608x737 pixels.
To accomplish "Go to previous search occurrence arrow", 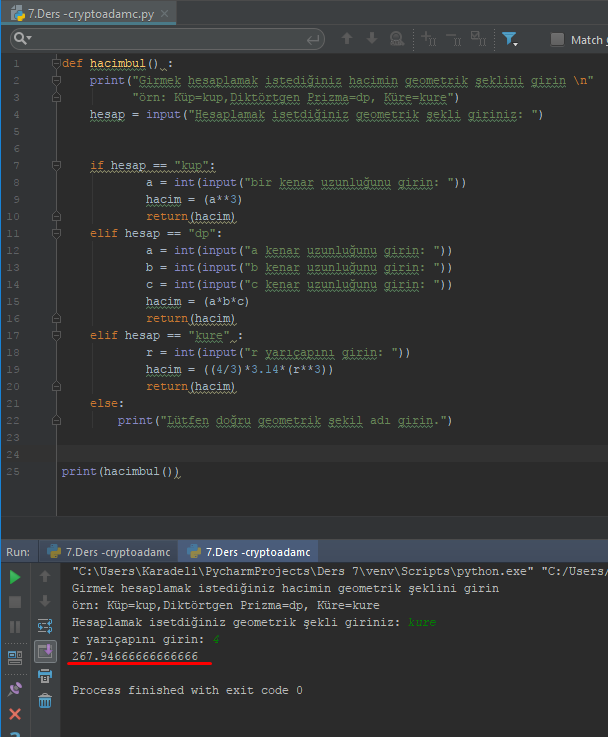I will (347, 39).
